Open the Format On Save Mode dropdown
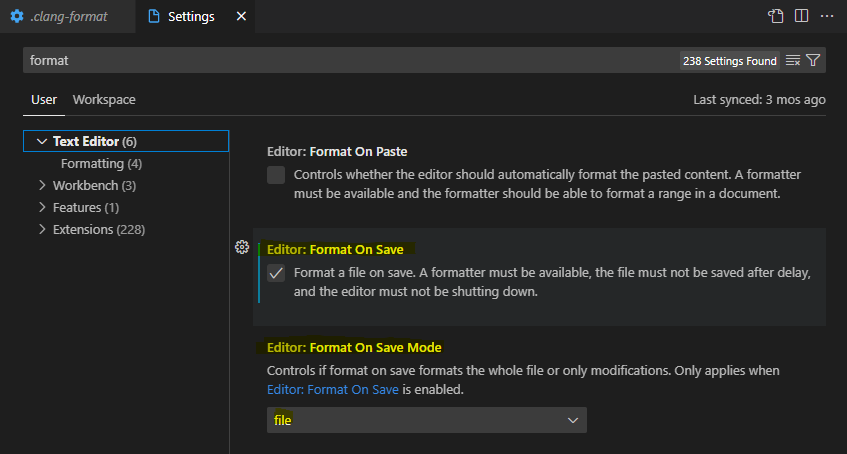The image size is (847, 454). 427,420
